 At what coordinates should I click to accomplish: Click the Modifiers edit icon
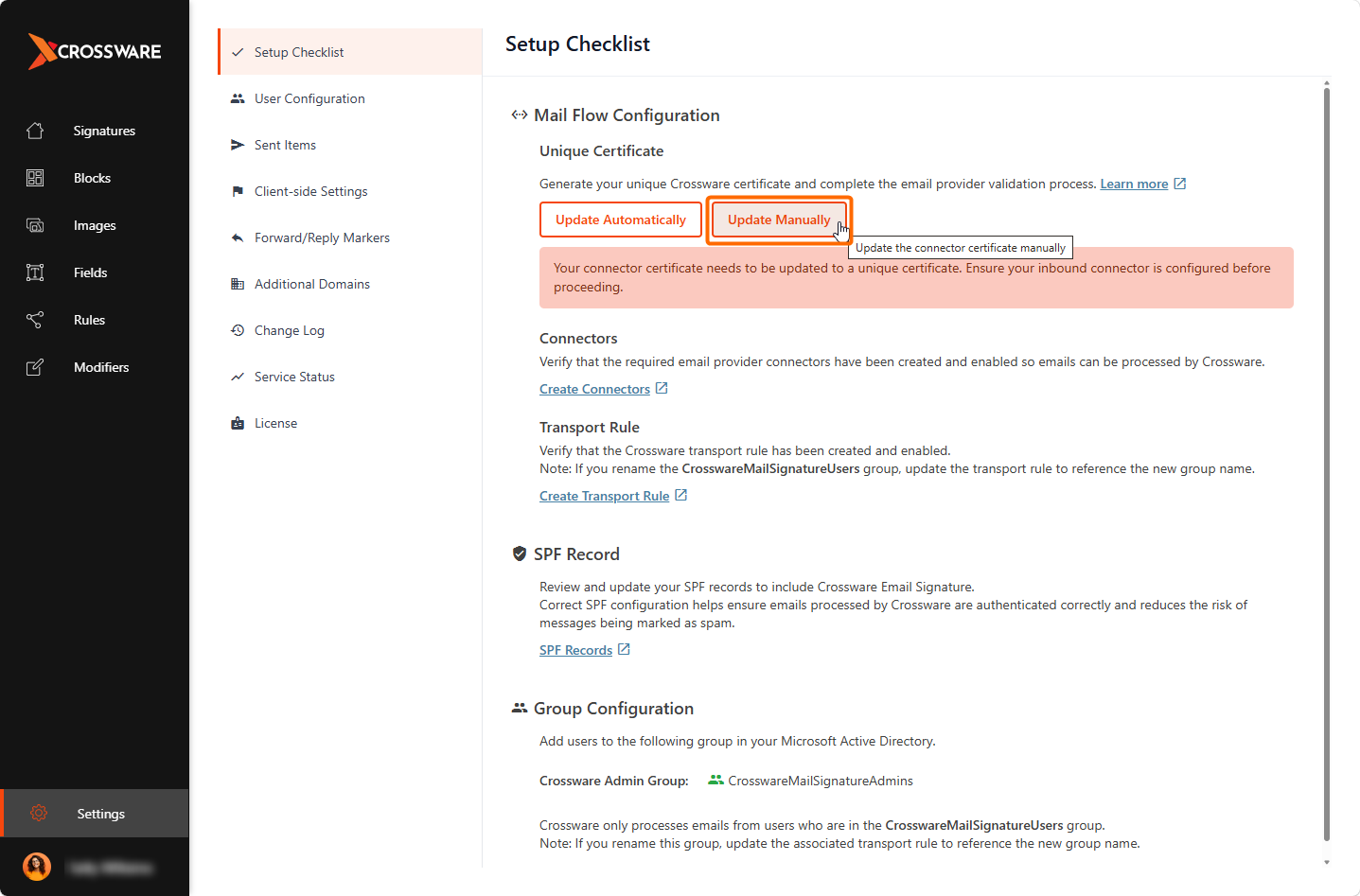35,367
